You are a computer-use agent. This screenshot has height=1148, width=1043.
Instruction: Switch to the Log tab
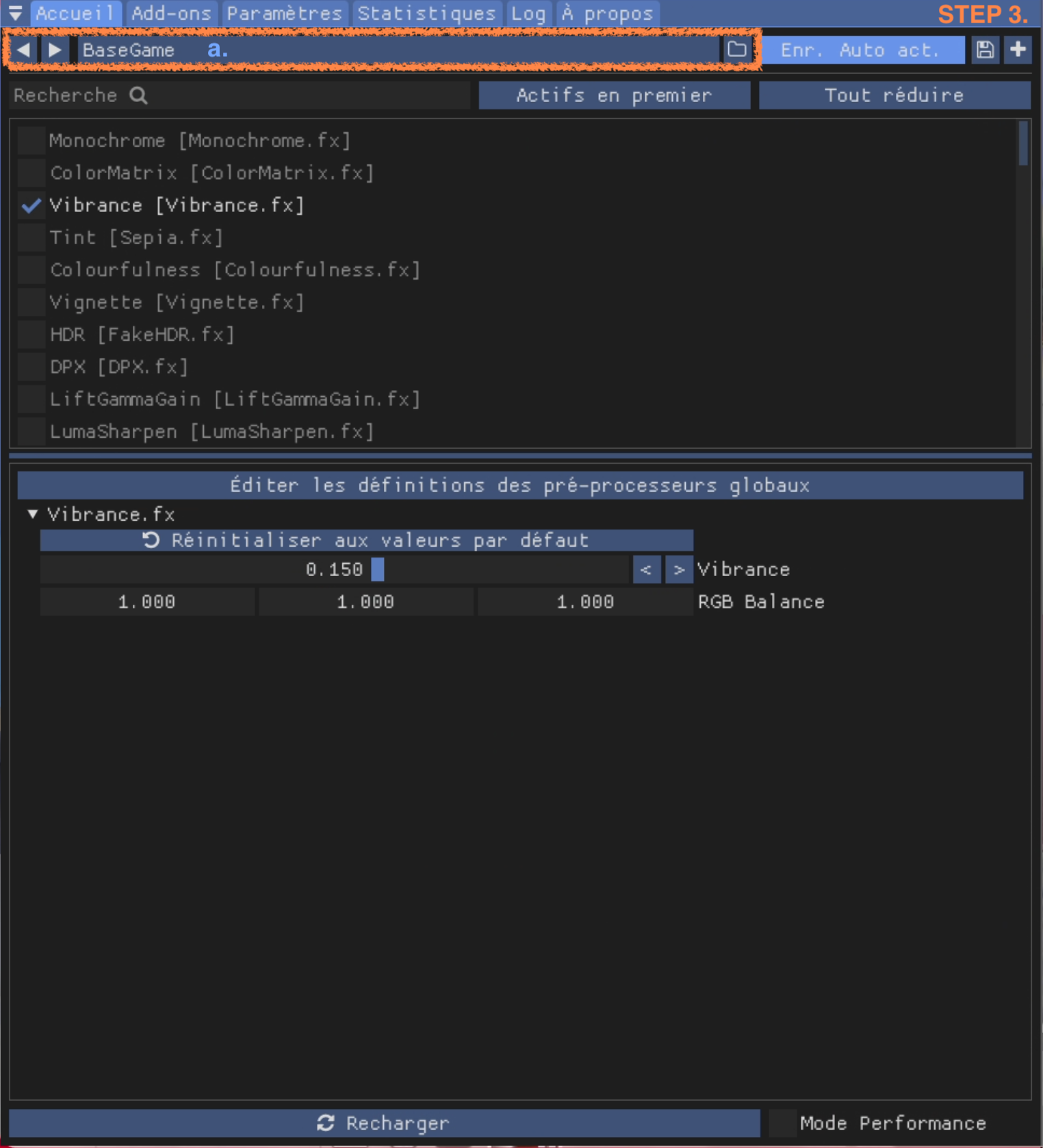tap(529, 14)
